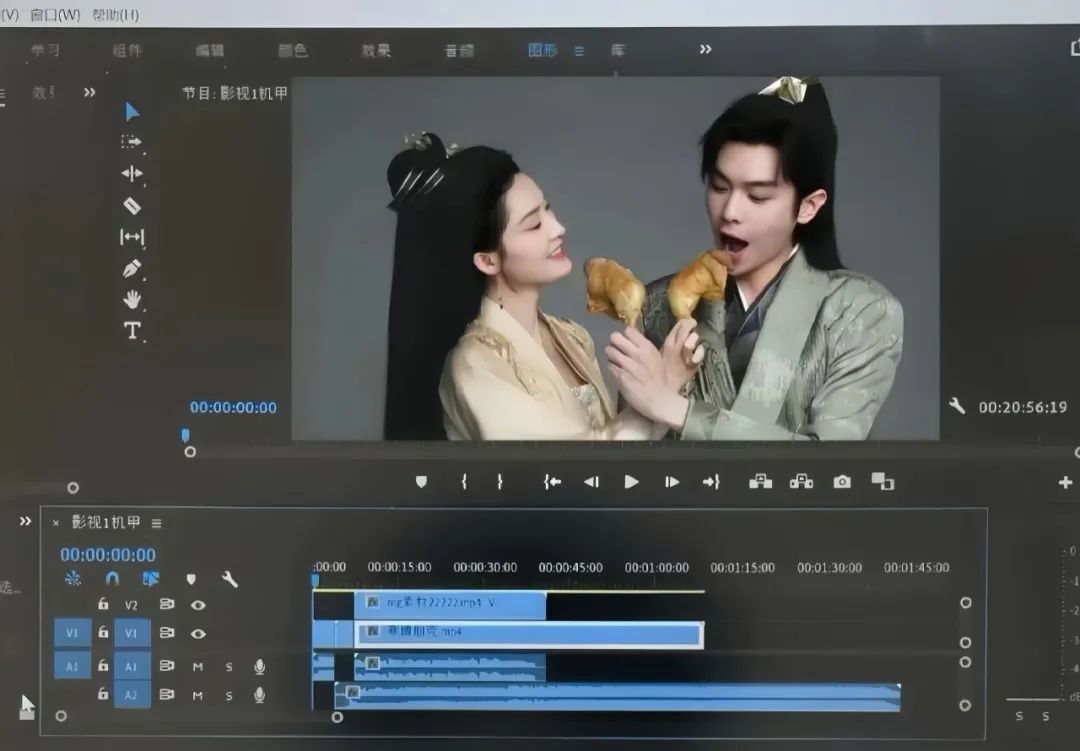Select the Selection arrow tool
This screenshot has width=1080, height=751.
tap(132, 112)
